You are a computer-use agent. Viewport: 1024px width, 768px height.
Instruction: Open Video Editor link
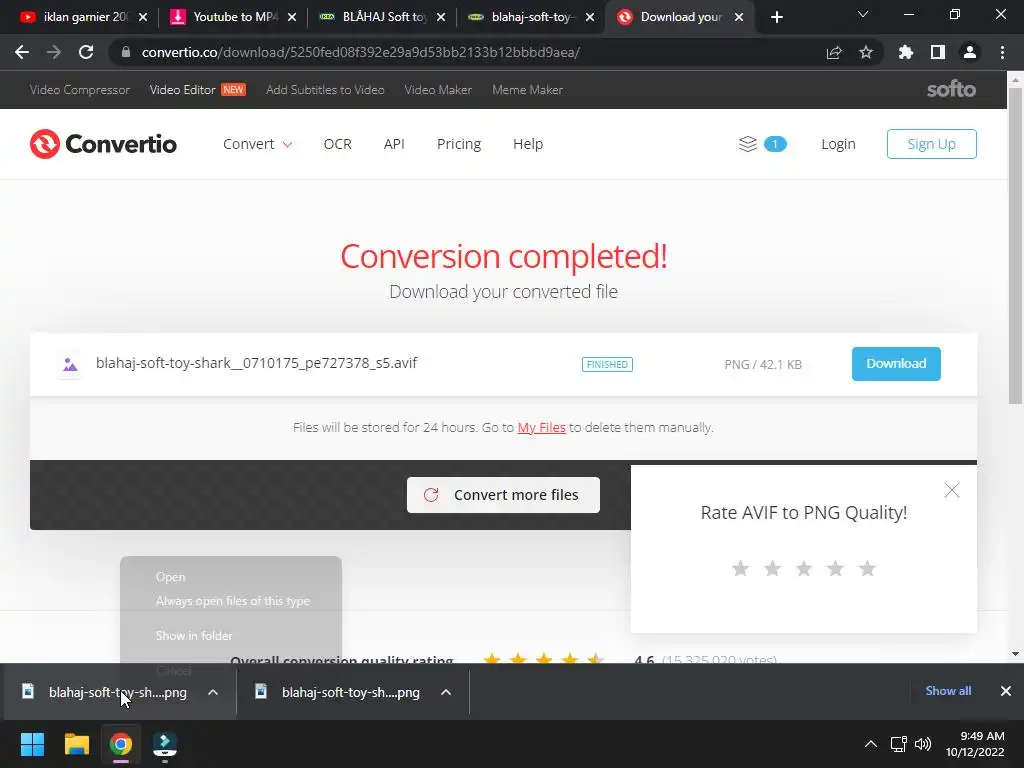[x=182, y=90]
